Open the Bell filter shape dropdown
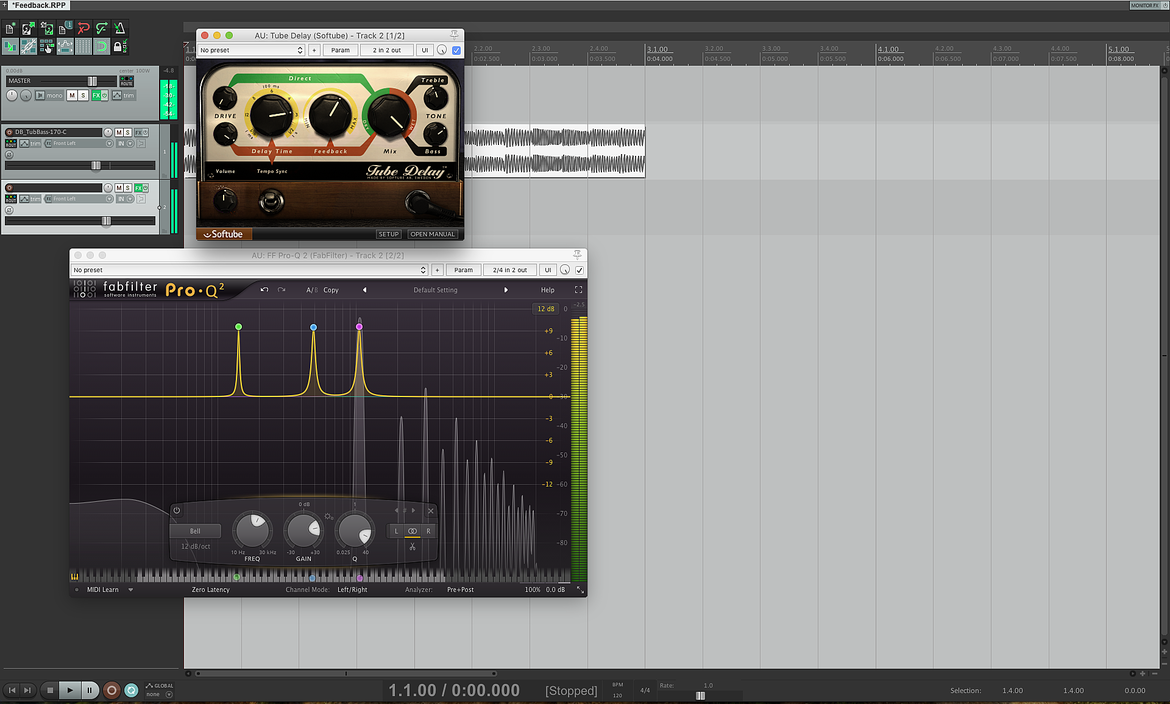 coord(195,531)
